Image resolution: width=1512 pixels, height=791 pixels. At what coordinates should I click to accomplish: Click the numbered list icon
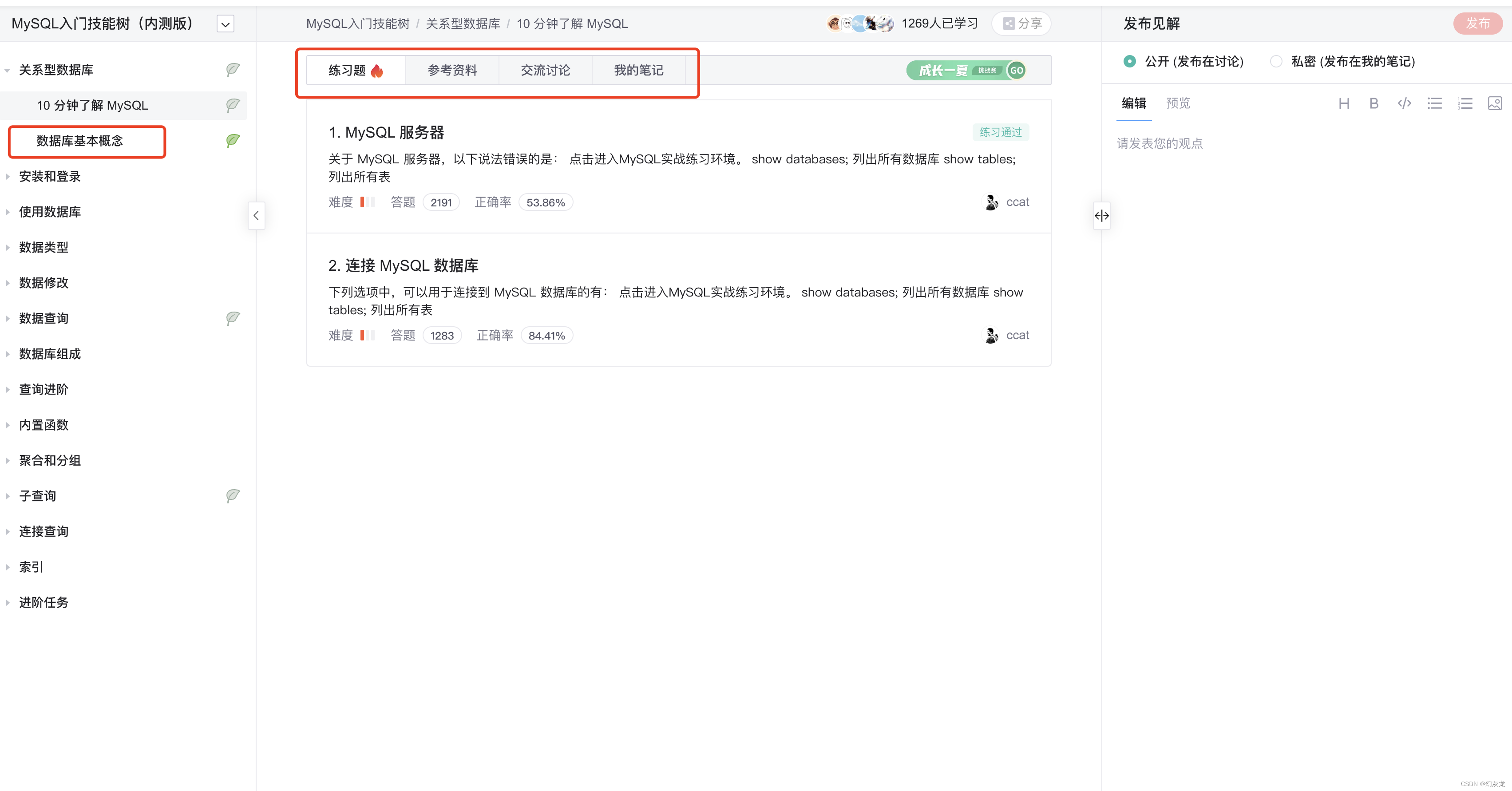click(1465, 103)
